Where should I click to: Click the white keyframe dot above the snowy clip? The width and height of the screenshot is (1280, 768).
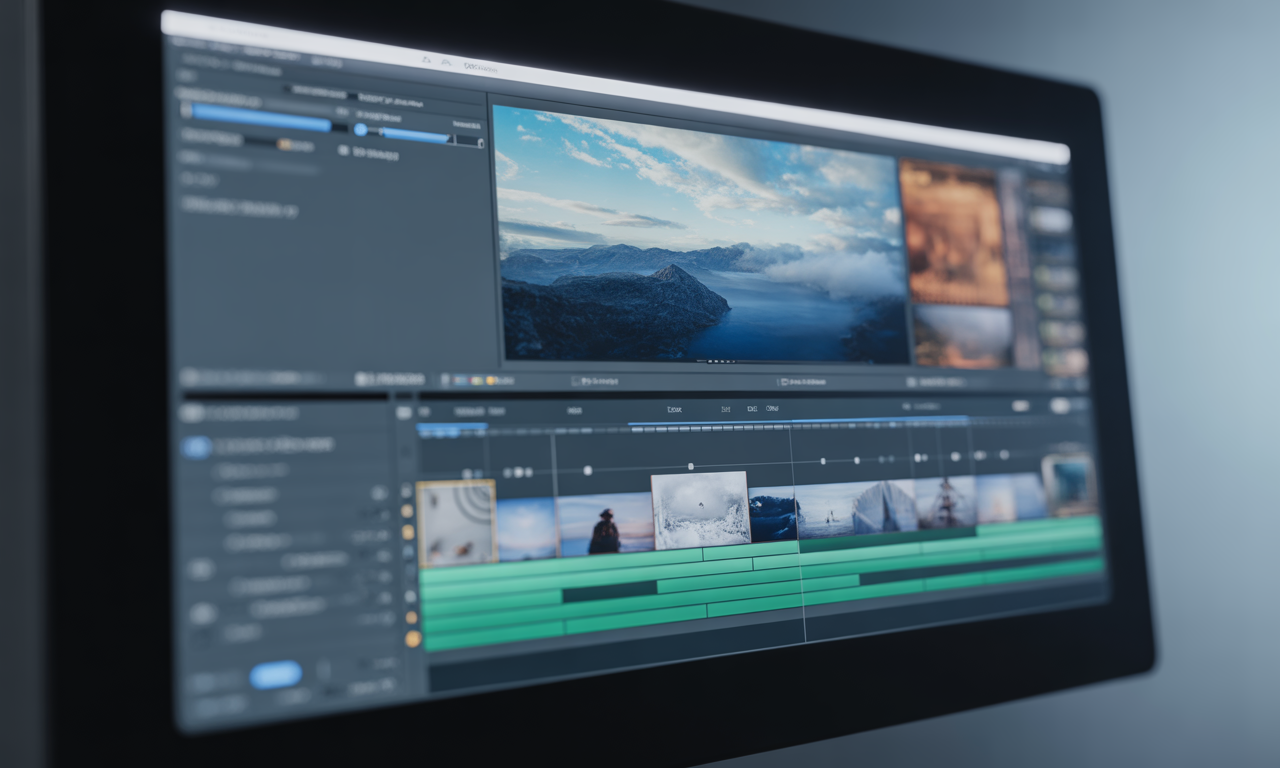pyautogui.click(x=690, y=466)
